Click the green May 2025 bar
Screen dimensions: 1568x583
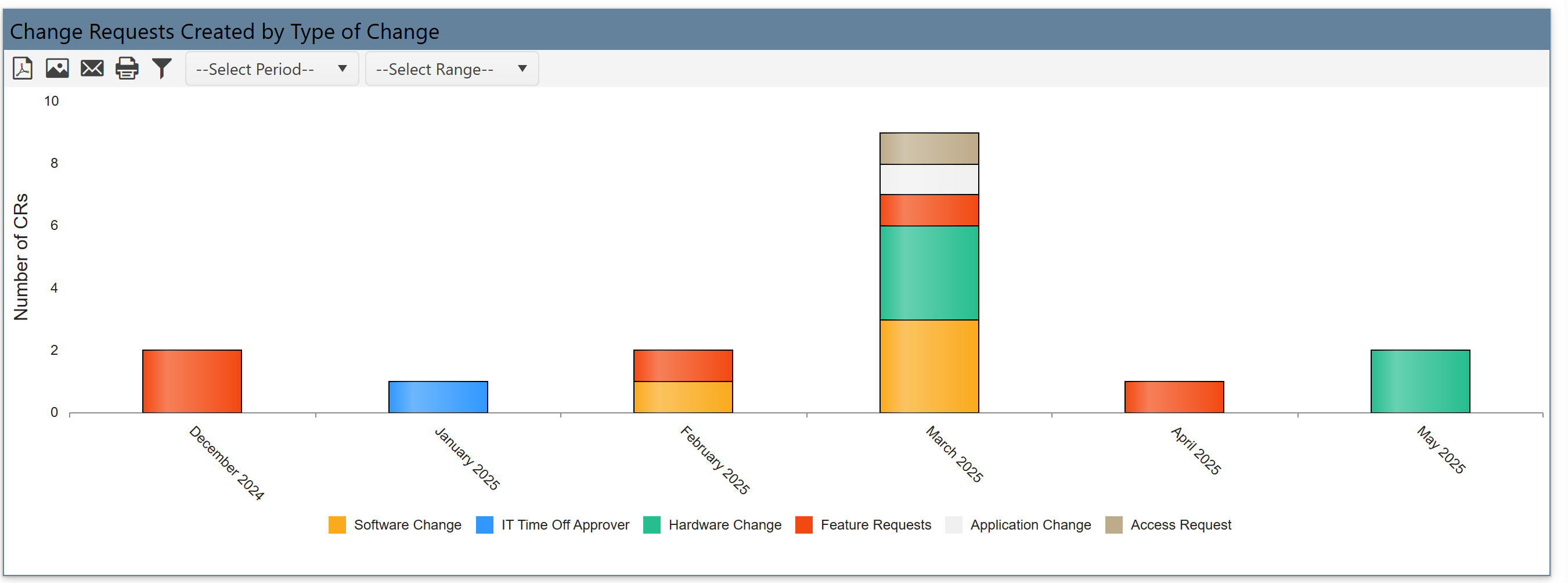pos(1419,381)
